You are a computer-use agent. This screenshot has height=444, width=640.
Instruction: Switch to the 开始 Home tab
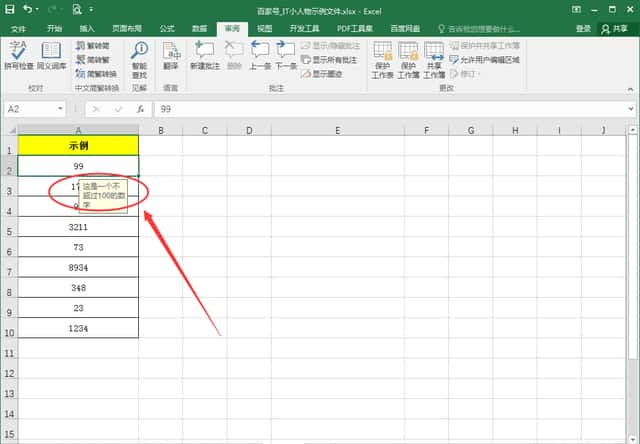pos(54,29)
